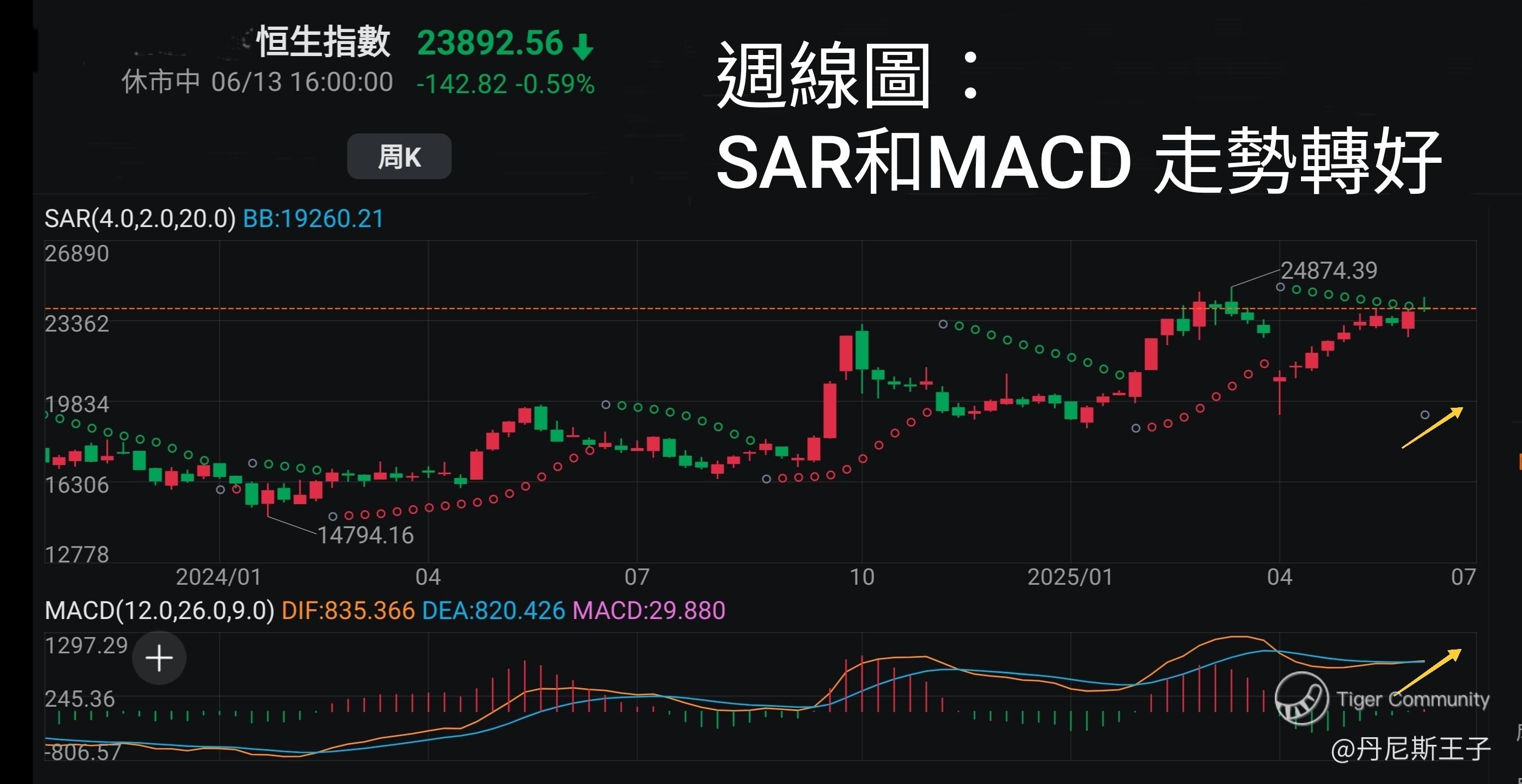Viewport: 1522px width, 784px height.
Task: Click the 19834 price axis label
Action: (77, 404)
